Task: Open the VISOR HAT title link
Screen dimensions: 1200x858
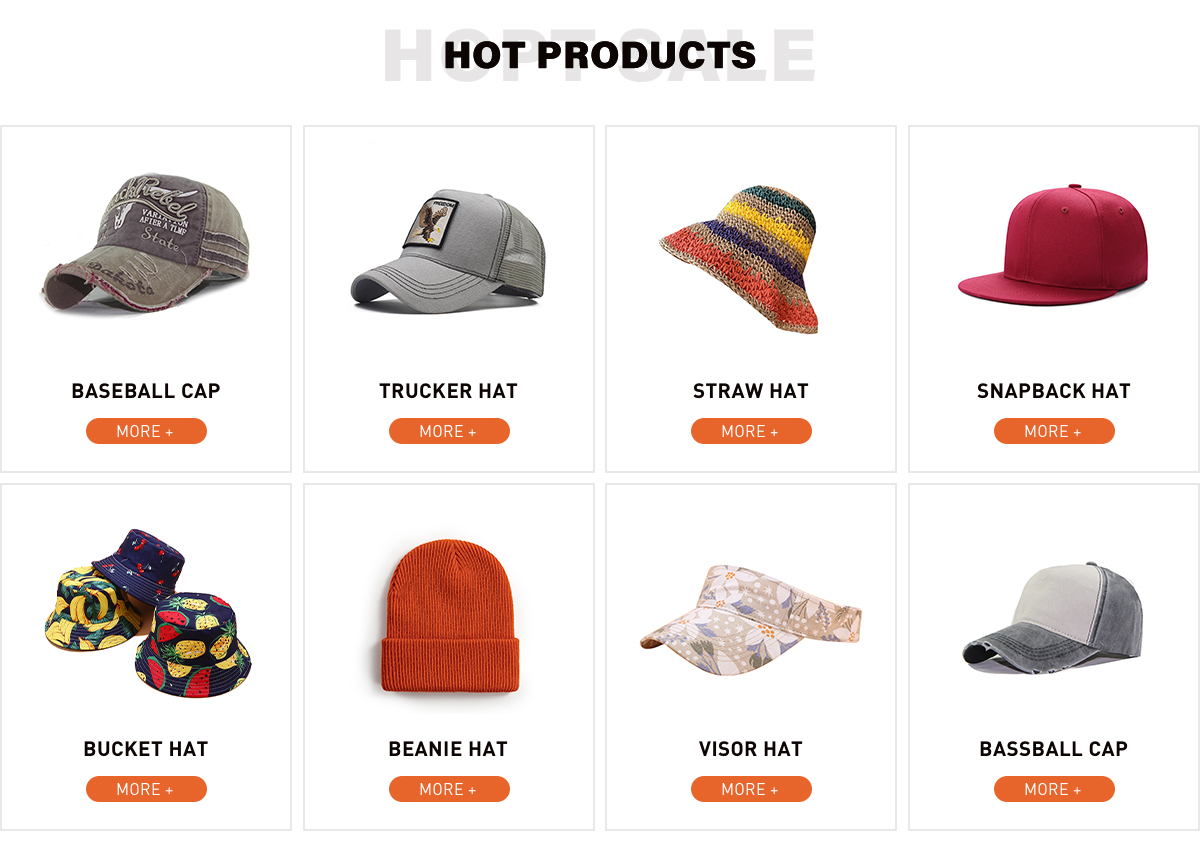Action: point(751,749)
